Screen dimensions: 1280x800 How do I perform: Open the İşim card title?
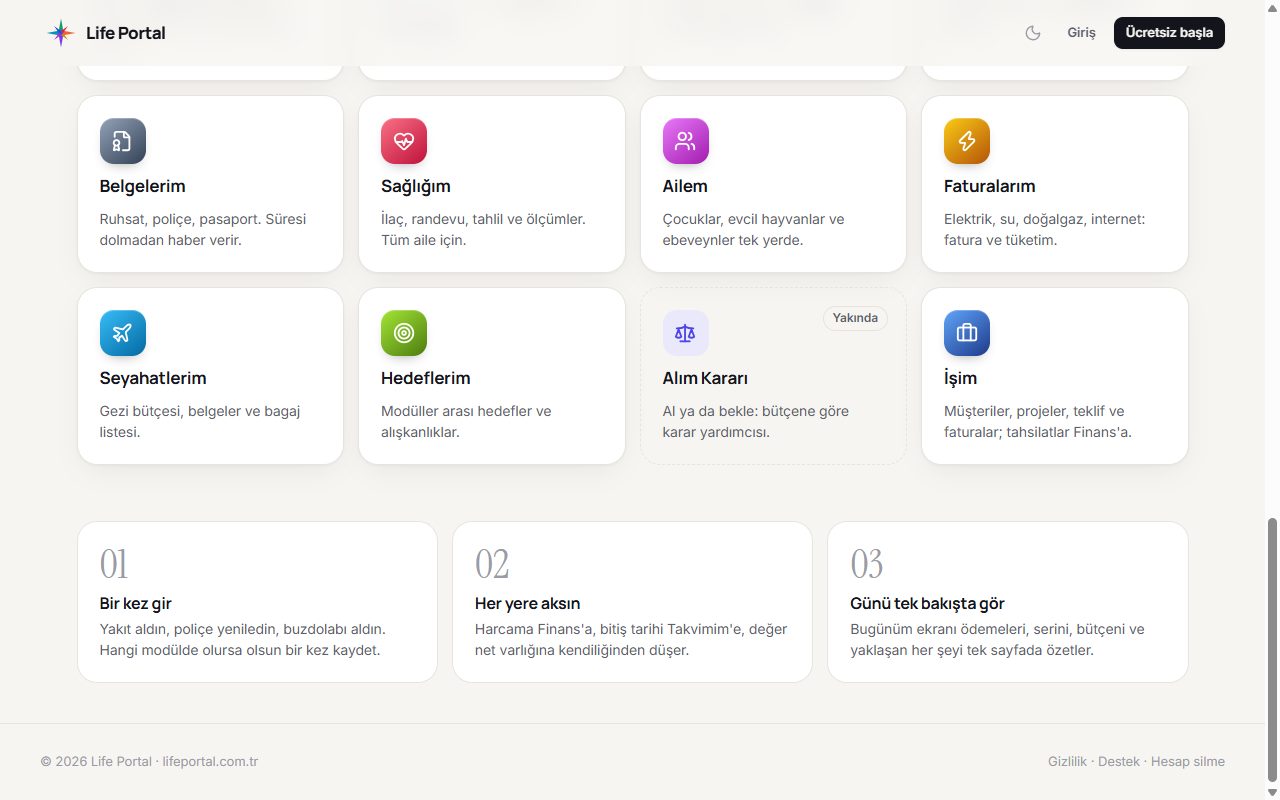(961, 378)
